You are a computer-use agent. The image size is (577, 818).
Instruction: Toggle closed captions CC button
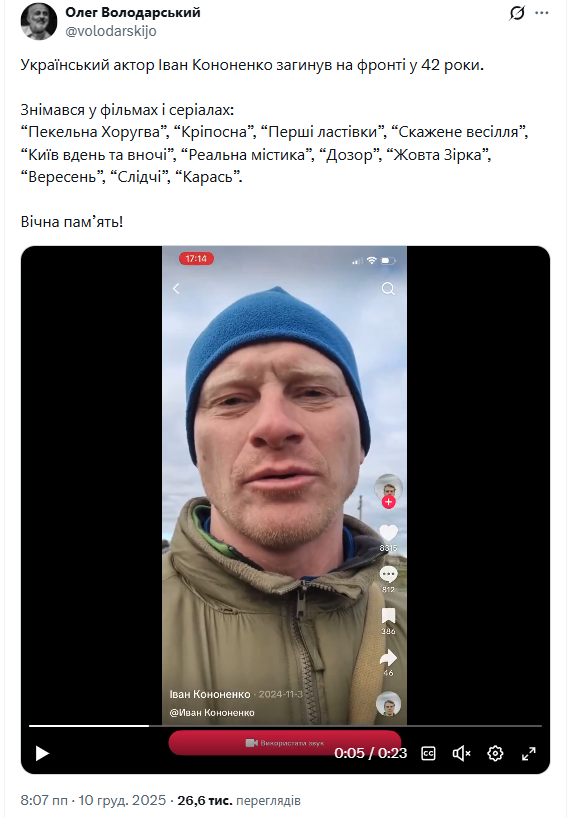pos(428,753)
